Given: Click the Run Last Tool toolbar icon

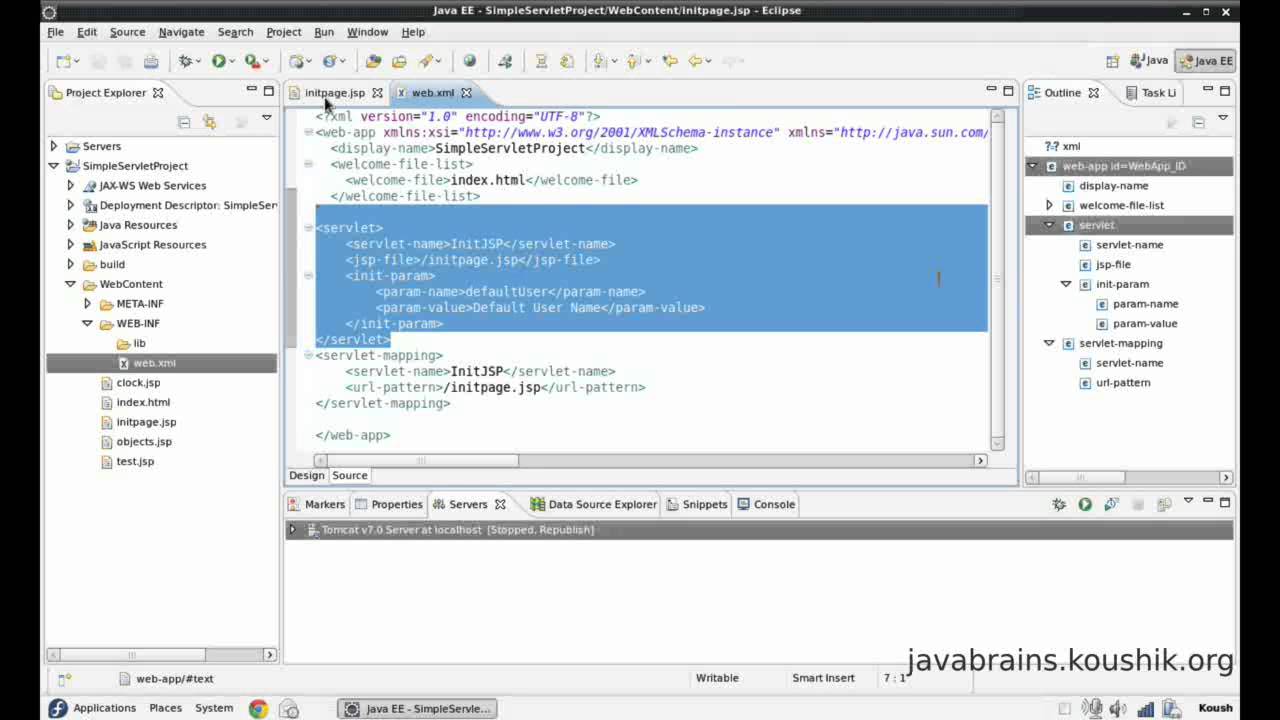Looking at the screenshot, I should 252,61.
